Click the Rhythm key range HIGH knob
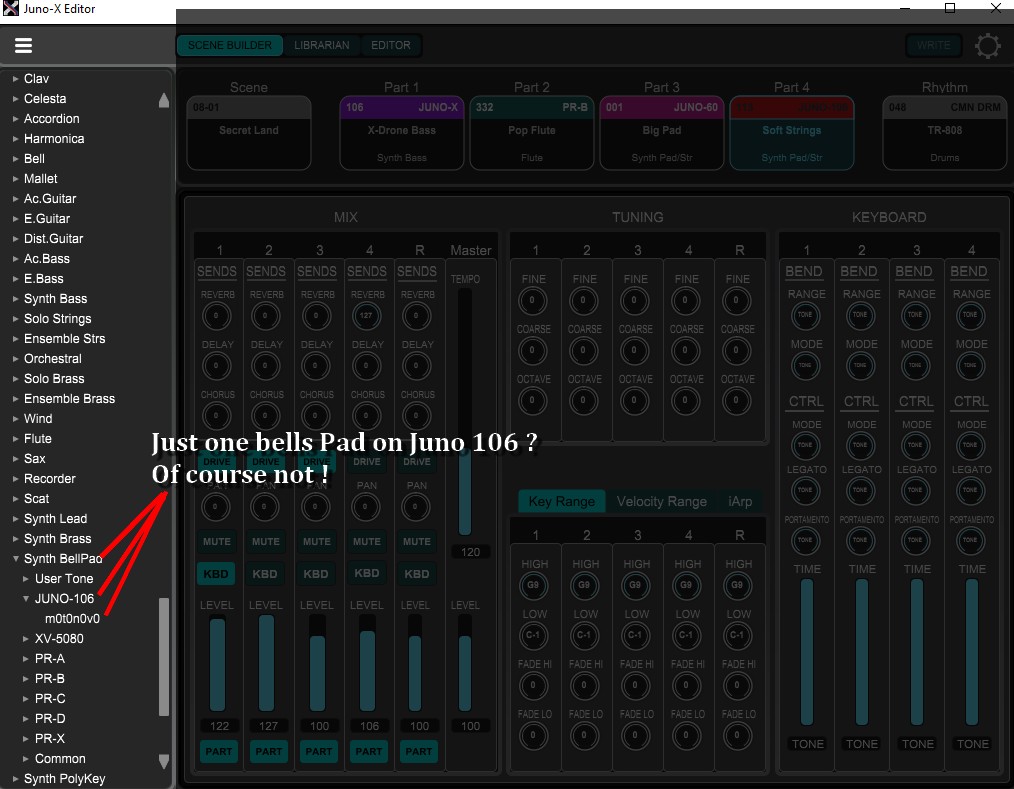Viewport: 1014px width, 789px height. click(x=737, y=585)
